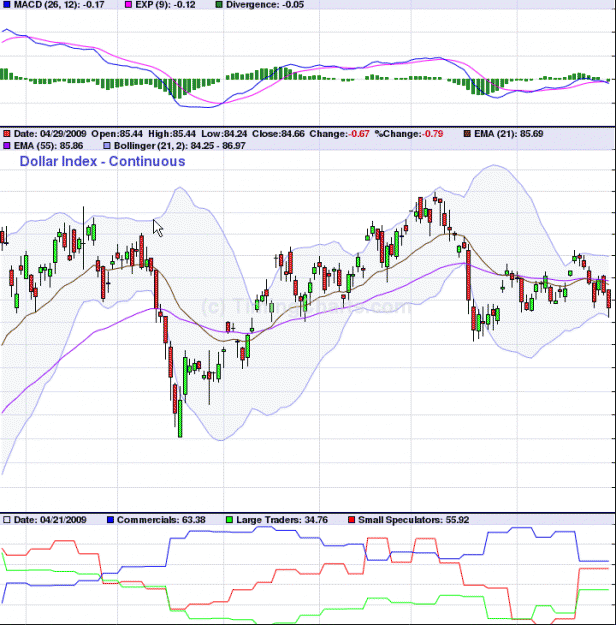The width and height of the screenshot is (616, 625).
Task: Select the 'Date: 04/21/2009' text in COT panel
Action: [50, 520]
